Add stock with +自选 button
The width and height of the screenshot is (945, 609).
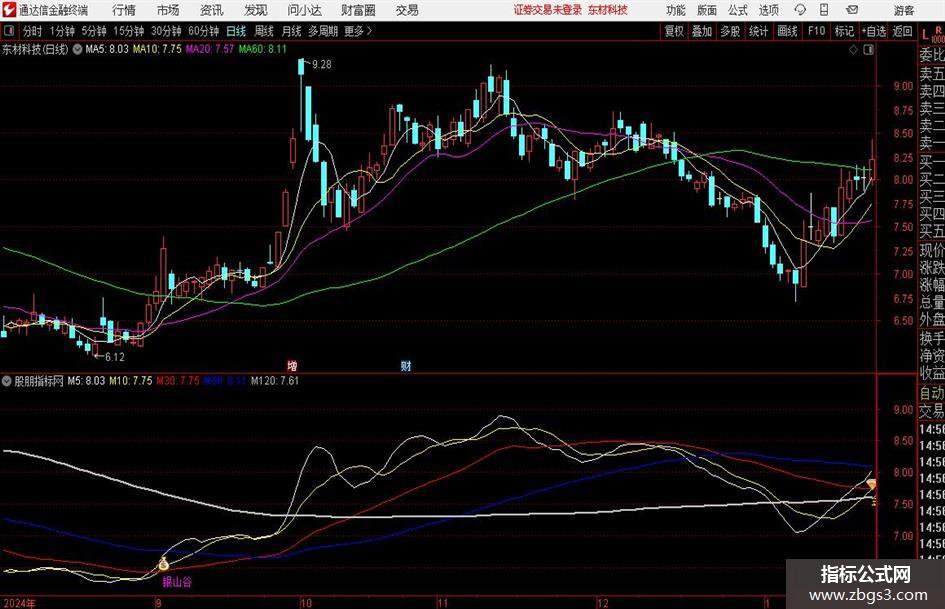[x=873, y=31]
